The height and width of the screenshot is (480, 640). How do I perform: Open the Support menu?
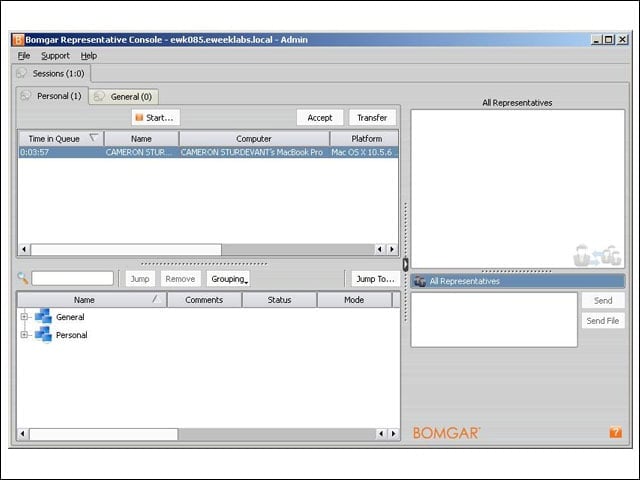[55, 56]
